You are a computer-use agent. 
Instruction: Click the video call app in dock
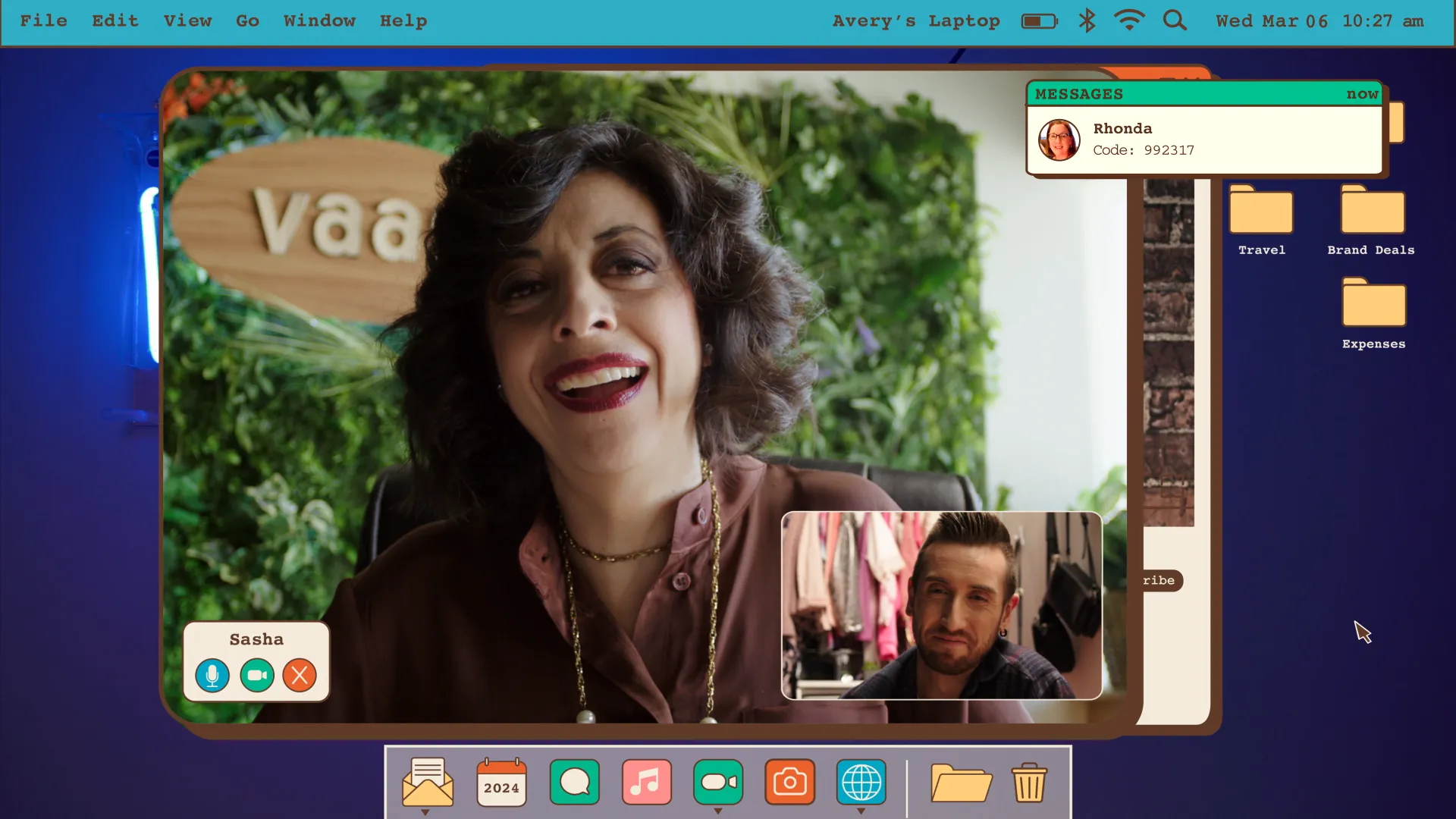(717, 782)
